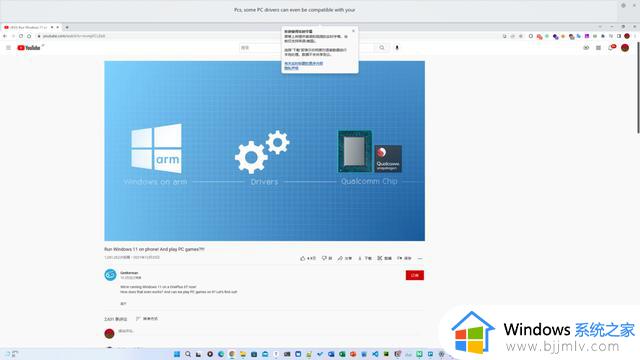Image resolution: width=640 pixels, height=360 pixels.
Task: Subscribe with the red button
Action: (415, 275)
